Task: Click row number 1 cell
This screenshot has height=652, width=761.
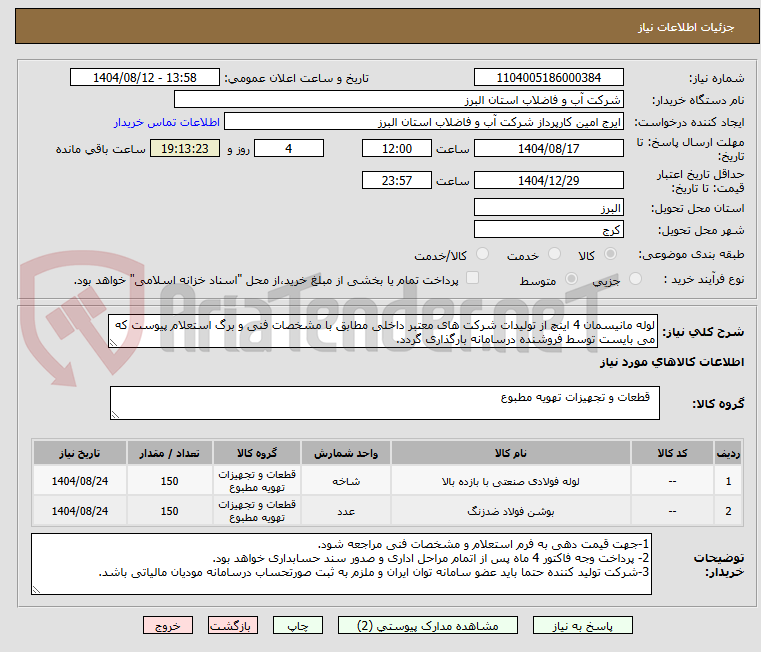Action: tap(728, 481)
